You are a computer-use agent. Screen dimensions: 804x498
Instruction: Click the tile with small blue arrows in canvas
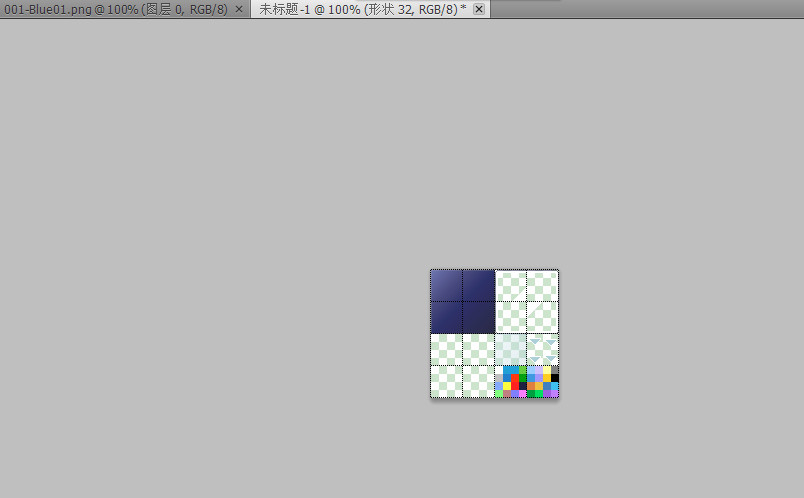543,350
